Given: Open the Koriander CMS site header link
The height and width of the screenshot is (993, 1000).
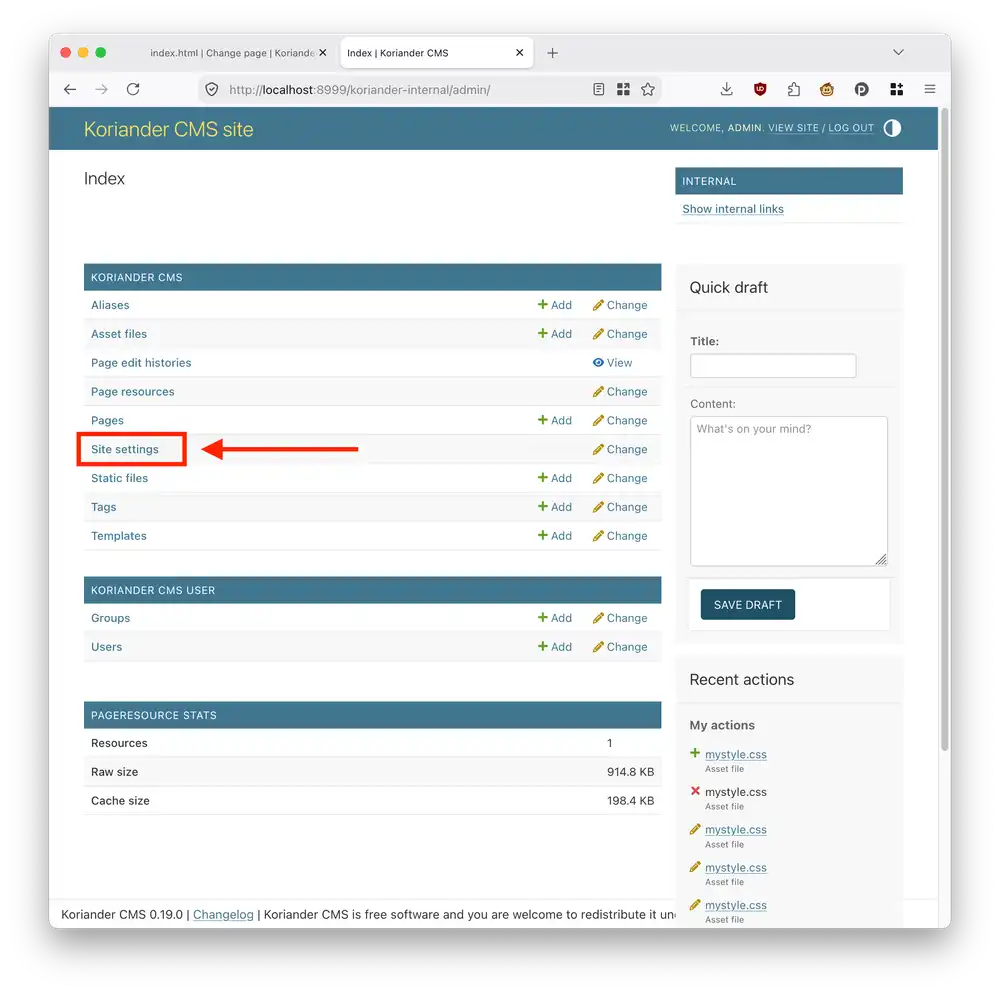Looking at the screenshot, I should click(168, 129).
